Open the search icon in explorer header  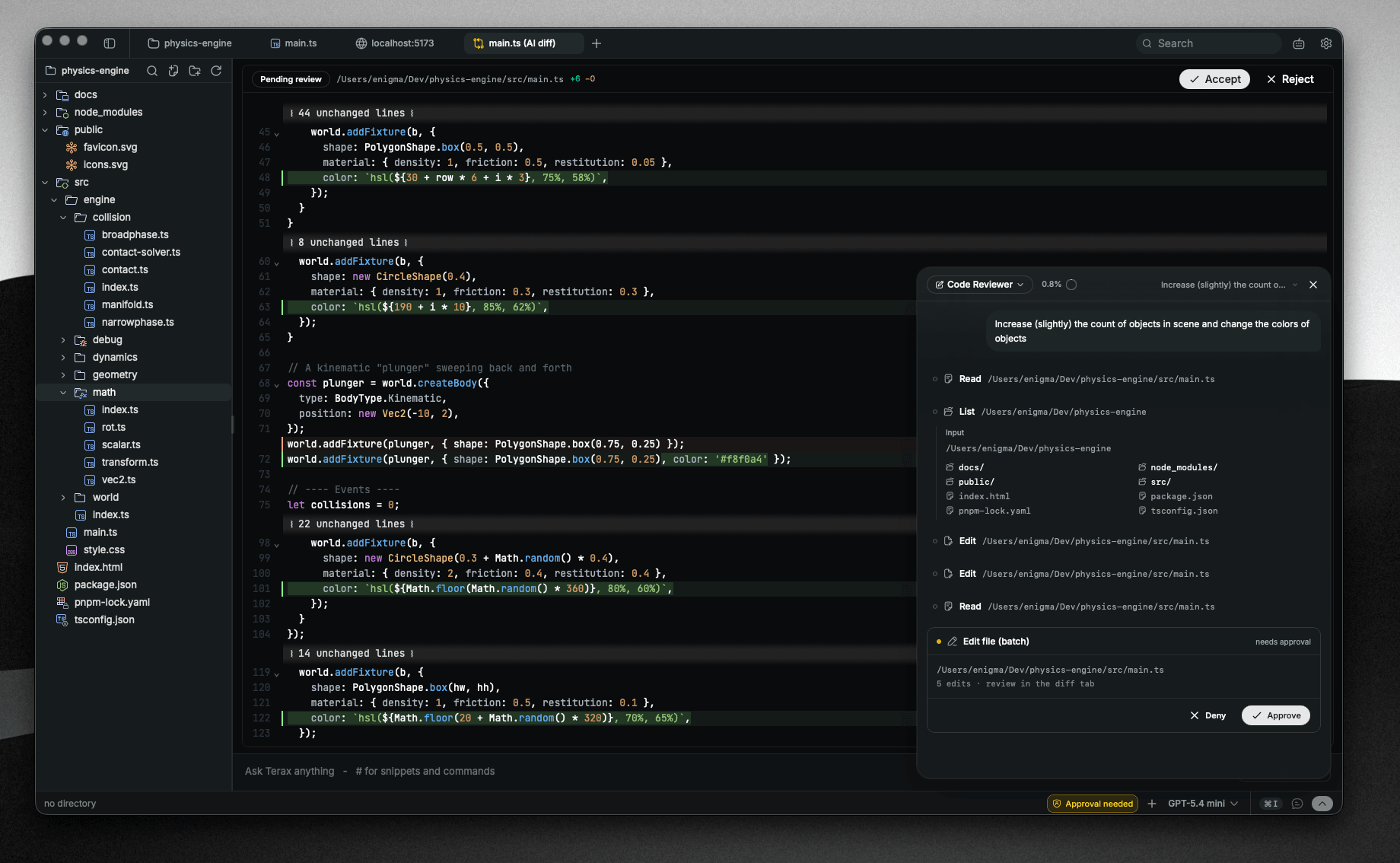tap(152, 71)
